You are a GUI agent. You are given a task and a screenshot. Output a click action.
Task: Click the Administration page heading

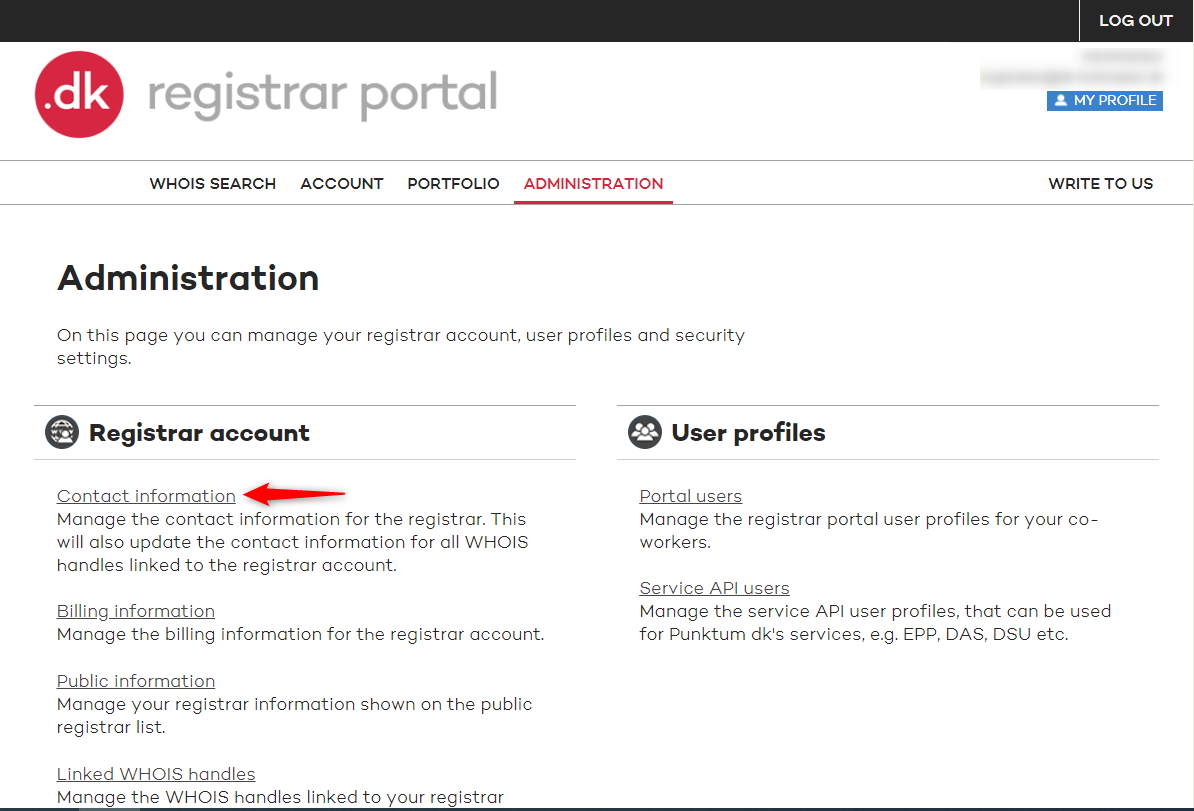point(187,278)
